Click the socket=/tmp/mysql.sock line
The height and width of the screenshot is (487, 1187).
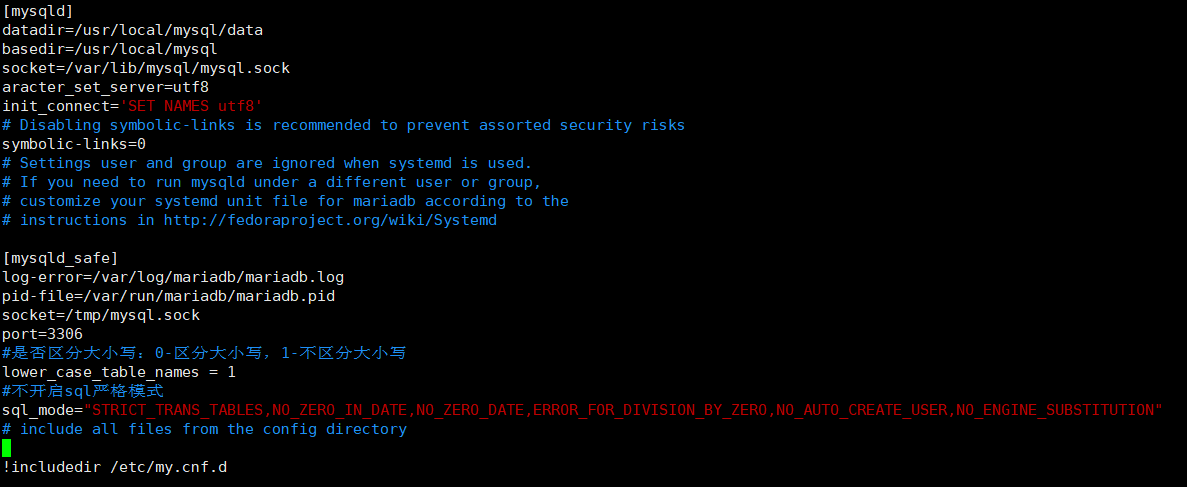coord(101,315)
